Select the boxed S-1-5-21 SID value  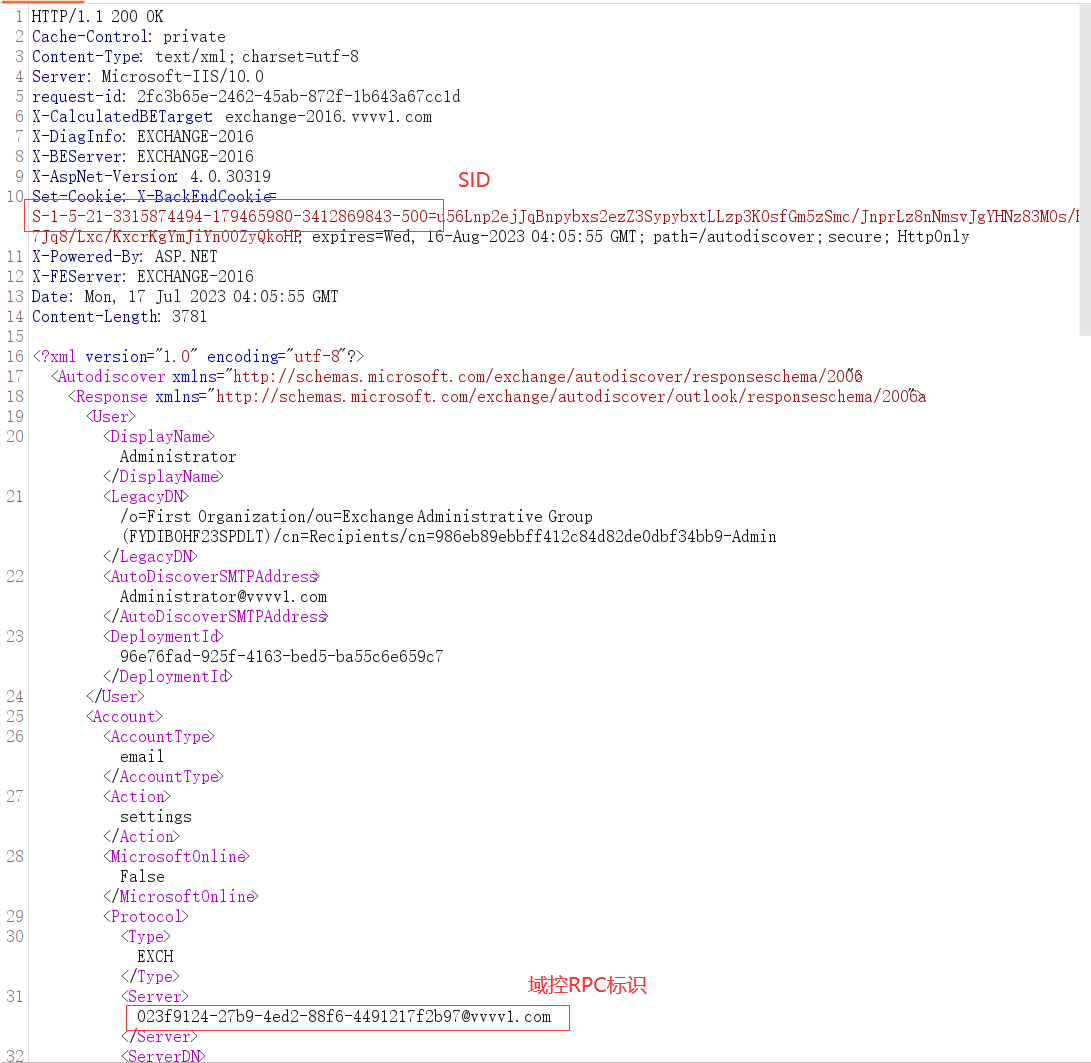(x=230, y=216)
